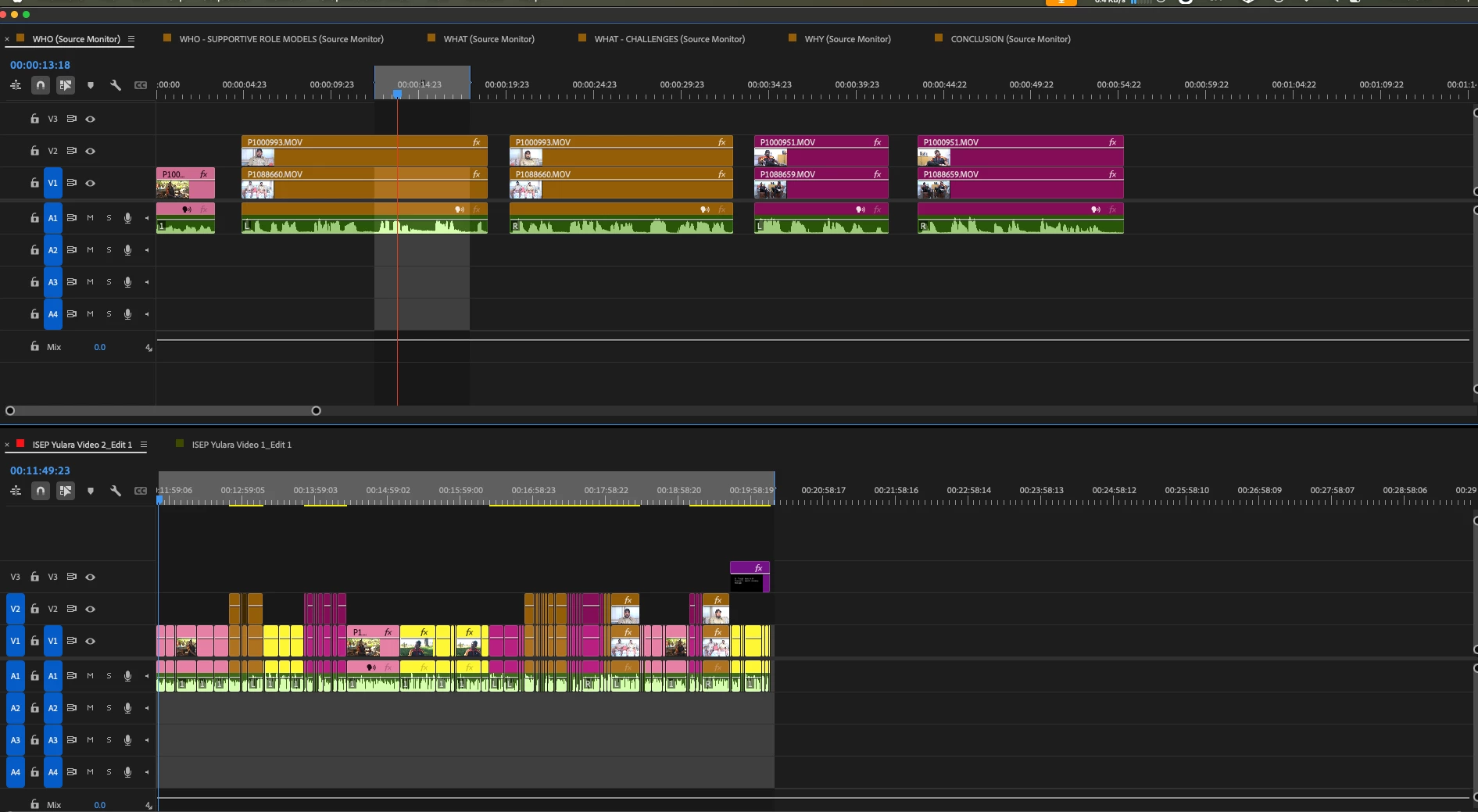Click voice-over mic on A2 in WHO timeline

(127, 250)
